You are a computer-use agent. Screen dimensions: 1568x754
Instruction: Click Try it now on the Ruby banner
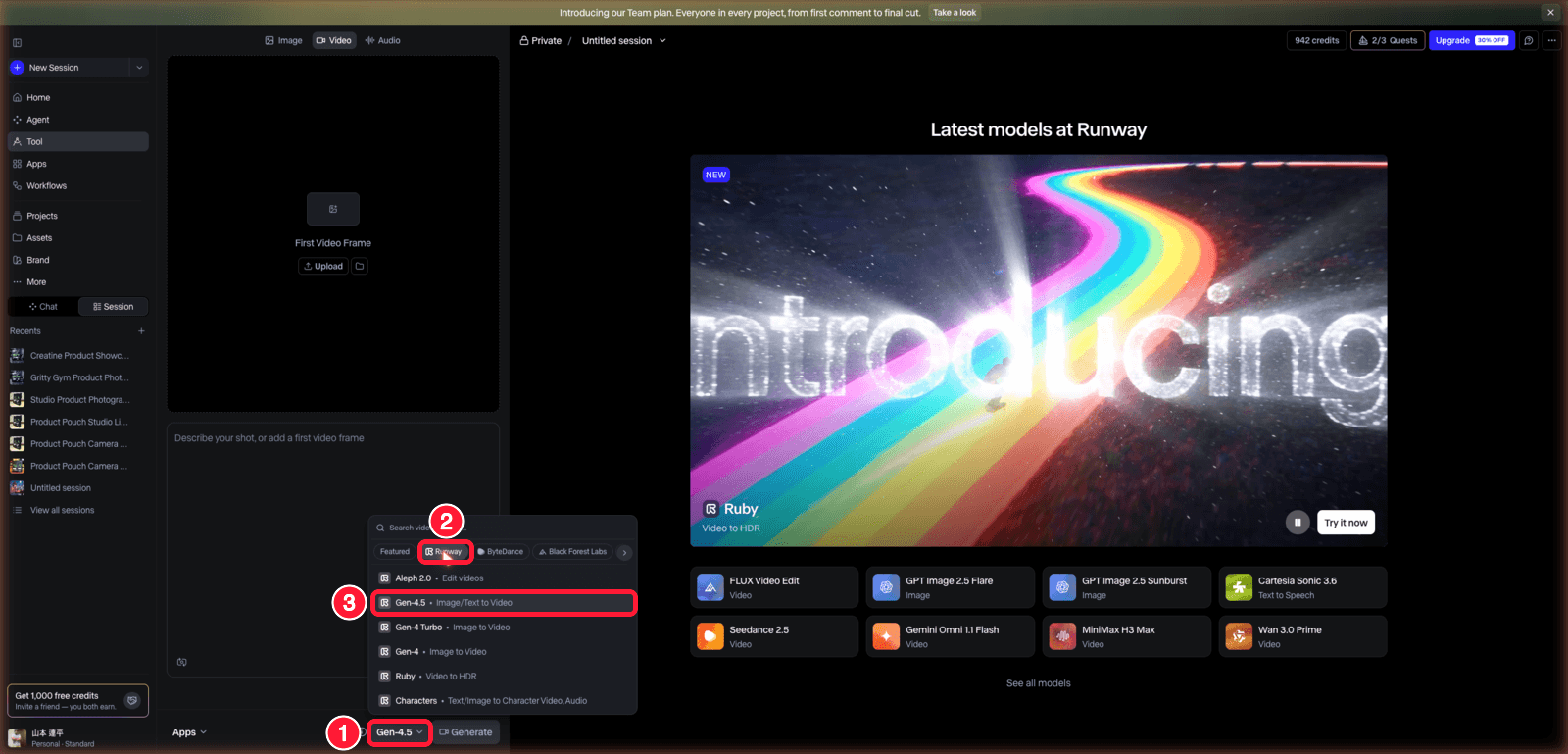[1347, 523]
